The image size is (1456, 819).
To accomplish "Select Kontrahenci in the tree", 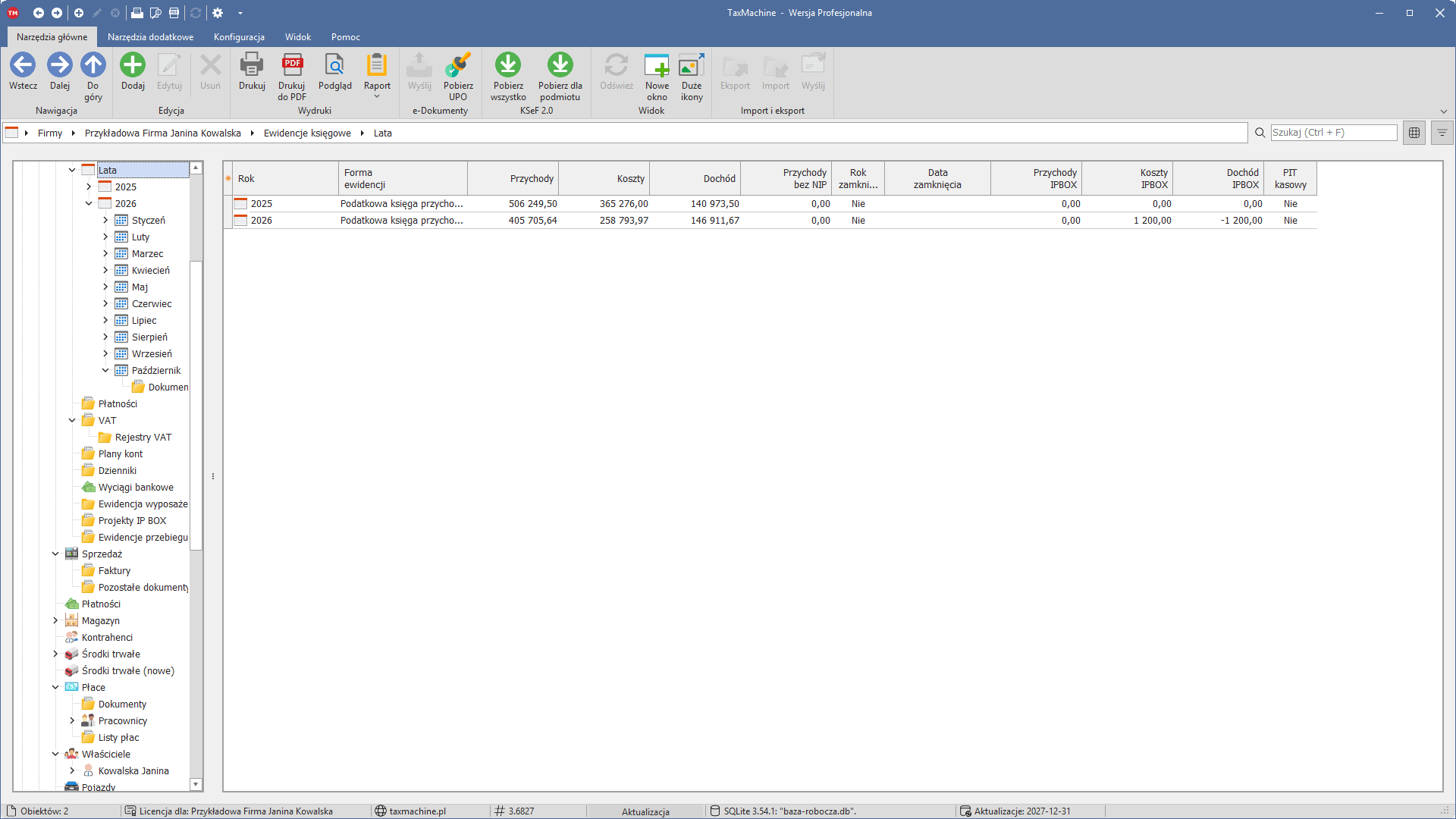I will pyautogui.click(x=107, y=637).
